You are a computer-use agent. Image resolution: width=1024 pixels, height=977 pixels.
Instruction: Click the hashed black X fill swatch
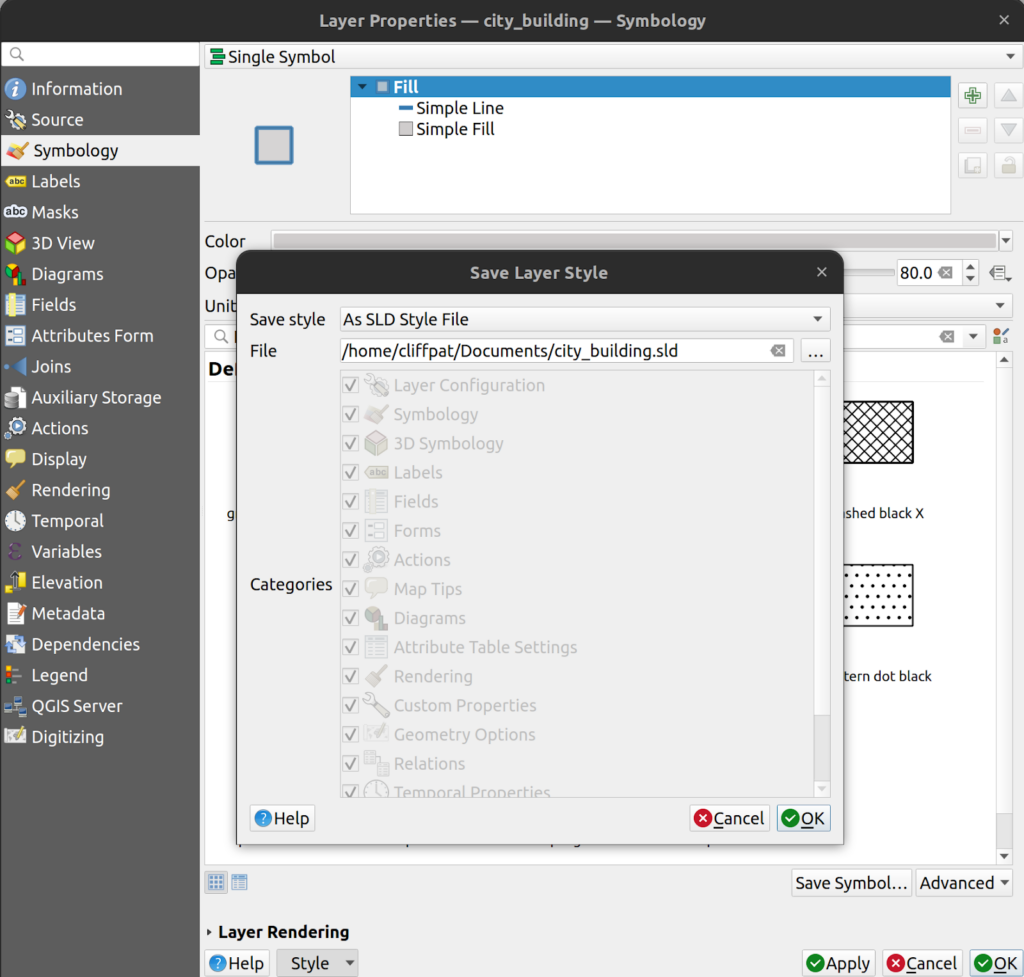878,432
